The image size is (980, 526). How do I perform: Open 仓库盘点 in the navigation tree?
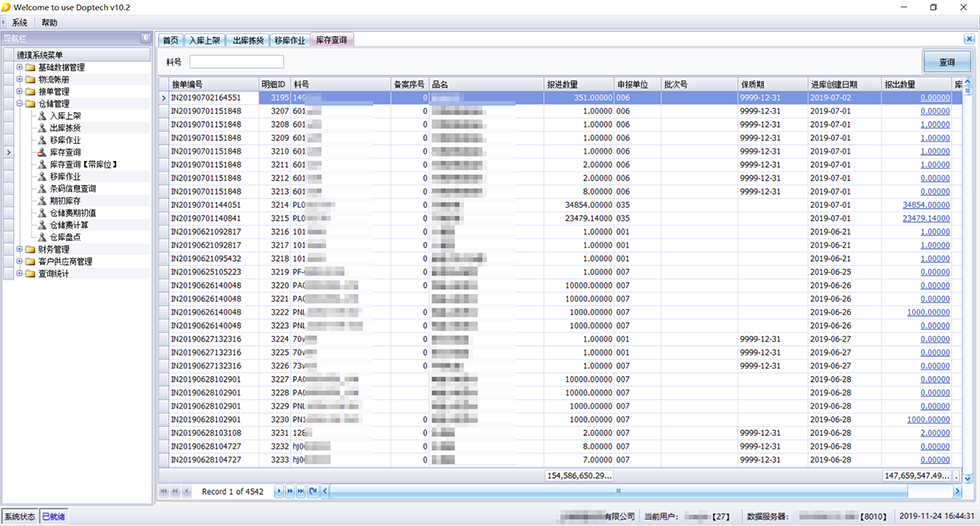pos(66,237)
